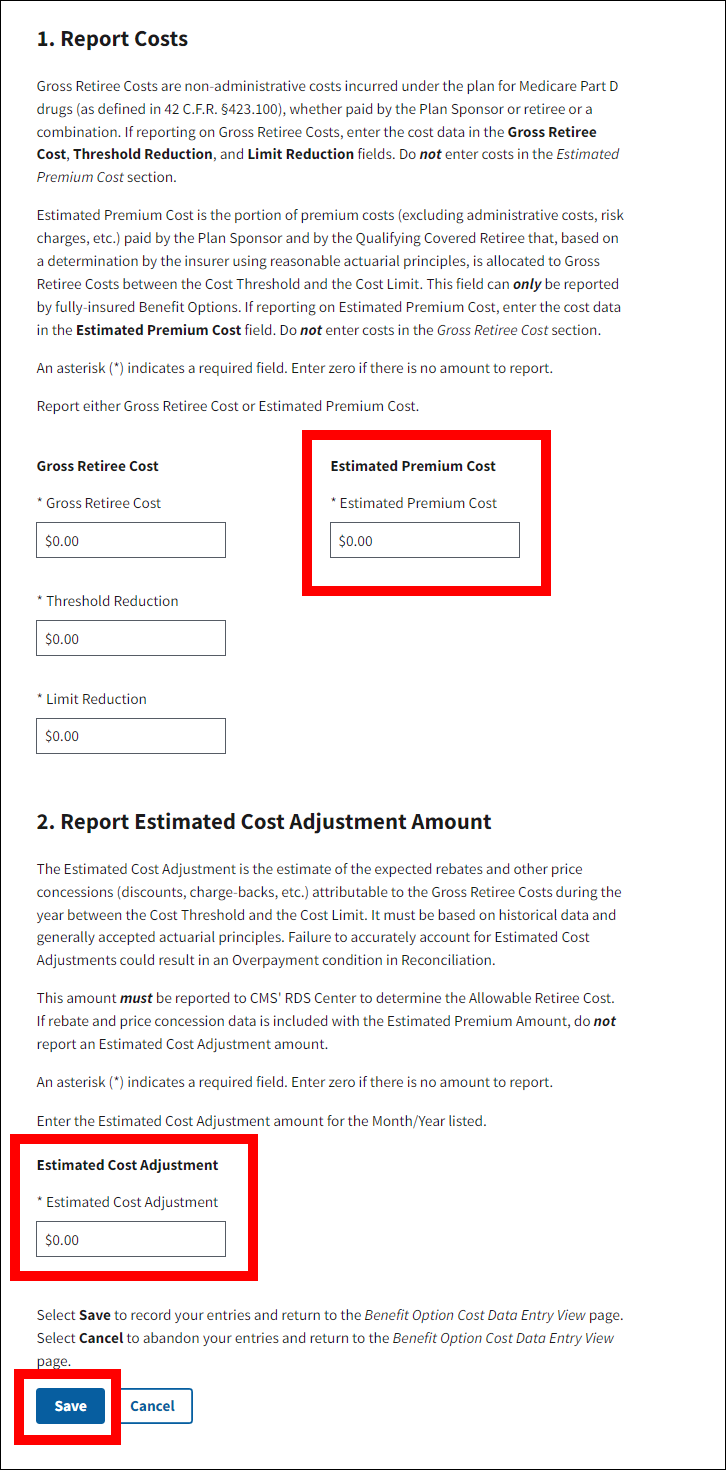Image resolution: width=726 pixels, height=1470 pixels.
Task: Focus the Threshold Reduction amount field
Action: tap(130, 638)
